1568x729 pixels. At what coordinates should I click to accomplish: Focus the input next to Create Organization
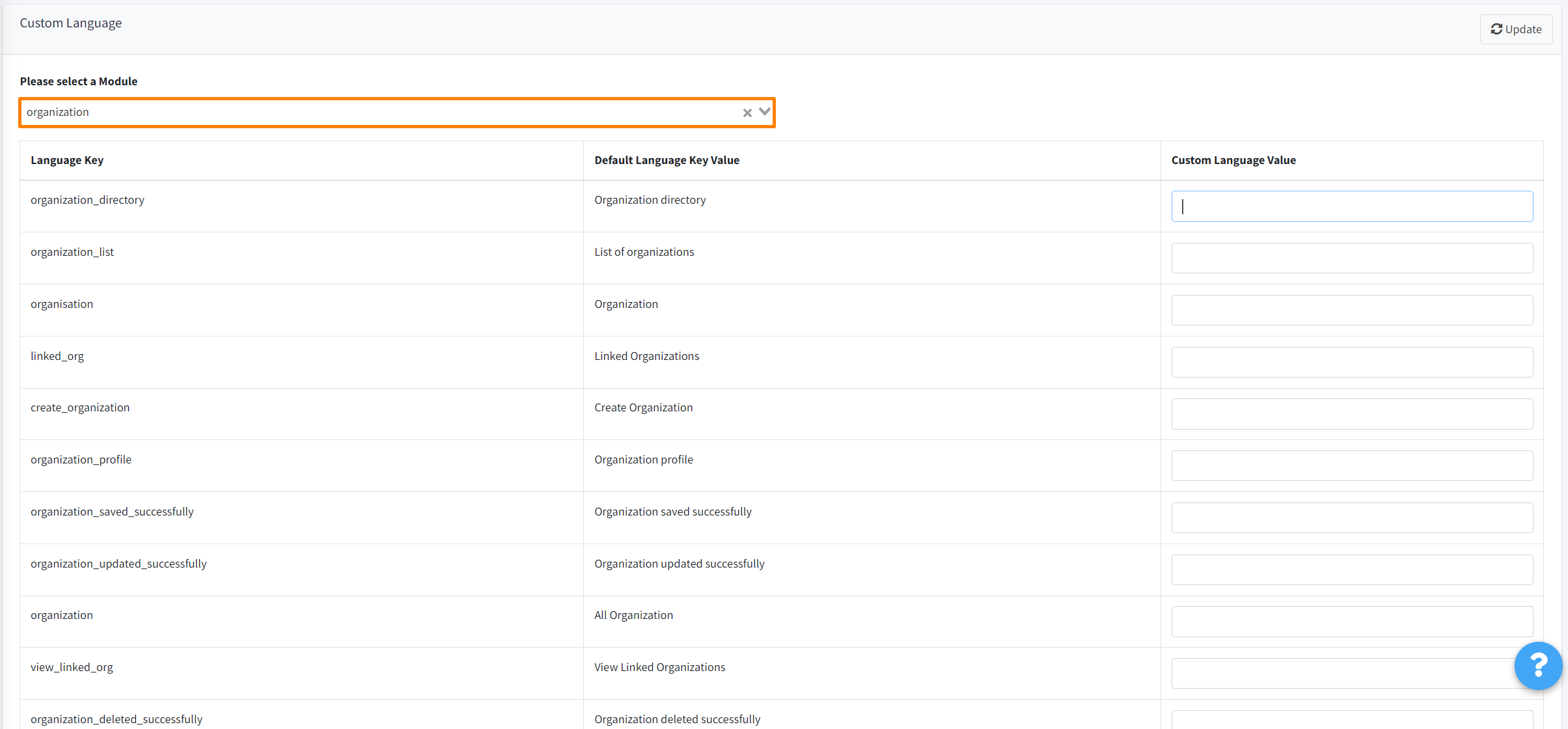point(1351,414)
